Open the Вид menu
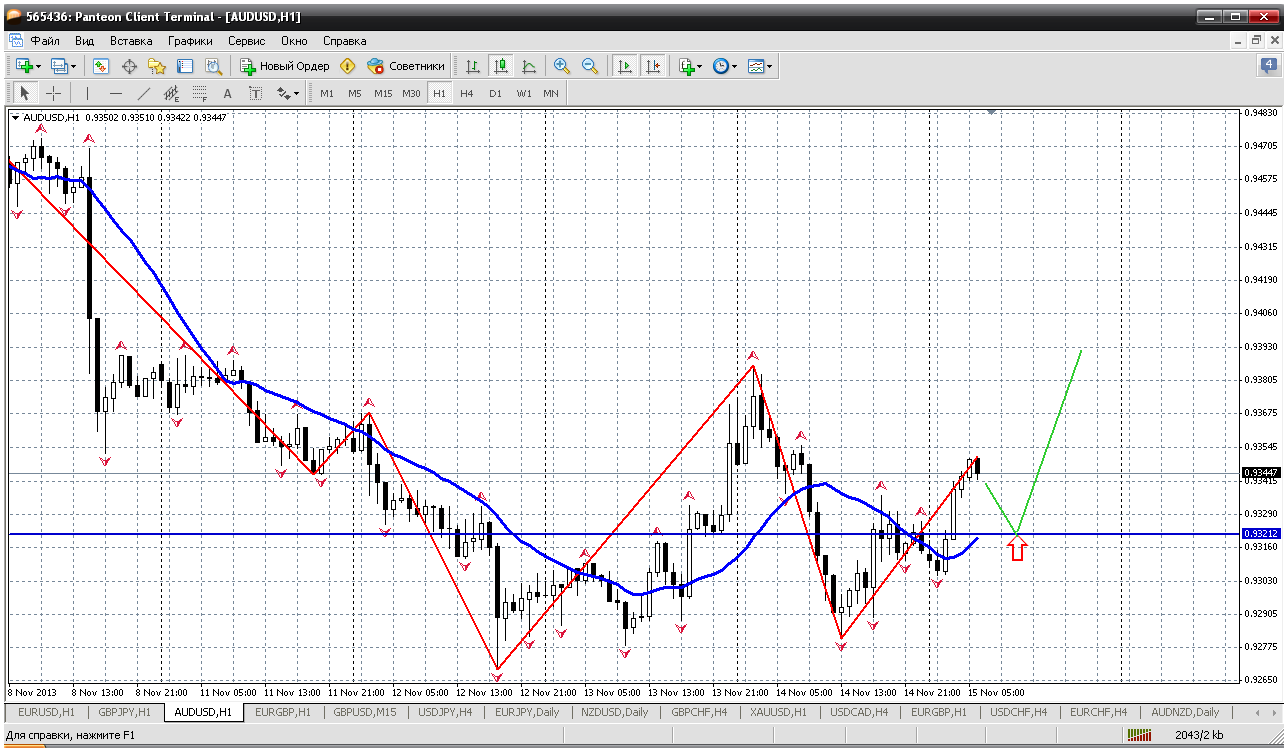The image size is (1288, 748). [x=84, y=41]
